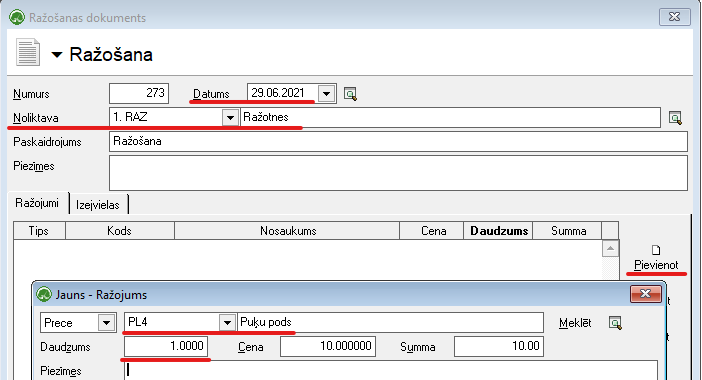
Task: Click the Noliktava code field '1. RAZ'
Action: pos(166,118)
